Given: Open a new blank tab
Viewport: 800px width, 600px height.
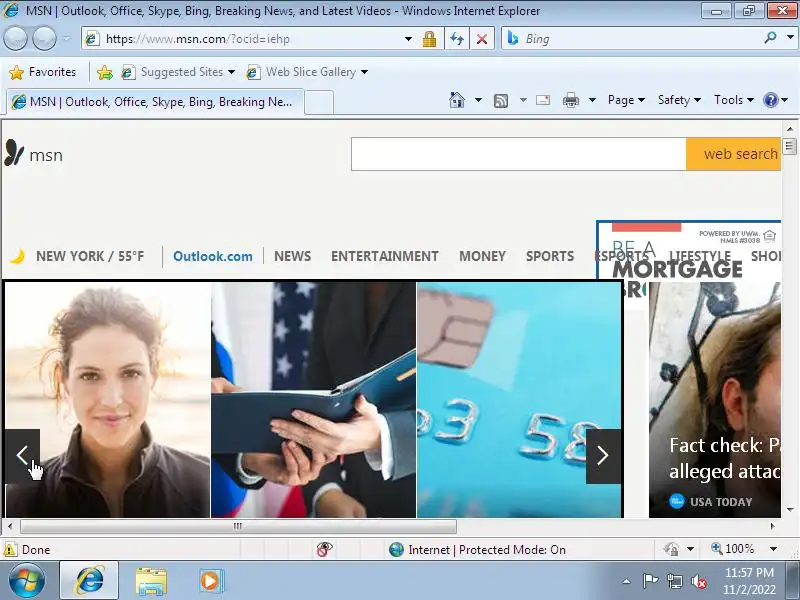Looking at the screenshot, I should [319, 102].
